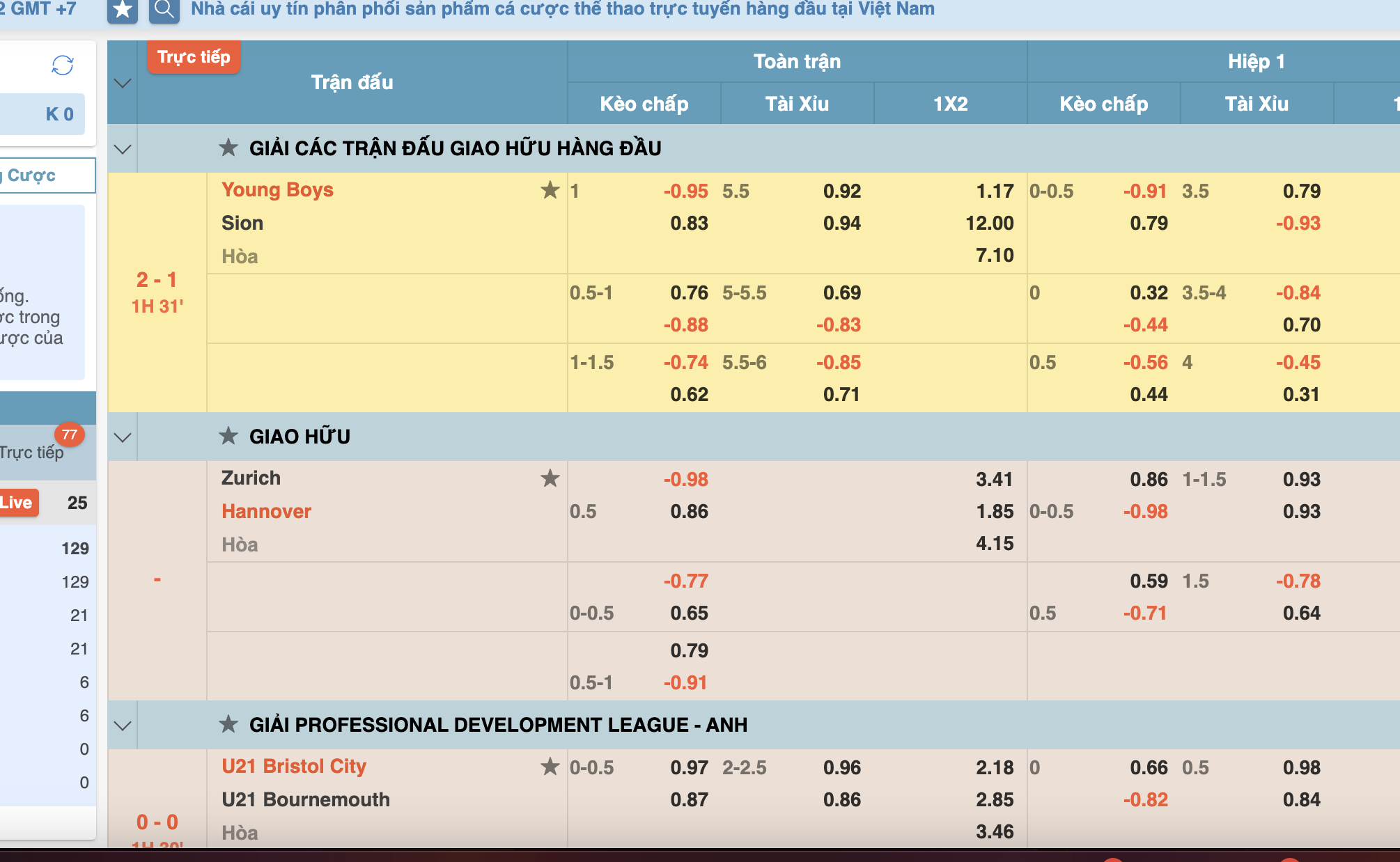Collapse the Professional Development League section
This screenshot has height=862, width=1400.
pos(123,726)
